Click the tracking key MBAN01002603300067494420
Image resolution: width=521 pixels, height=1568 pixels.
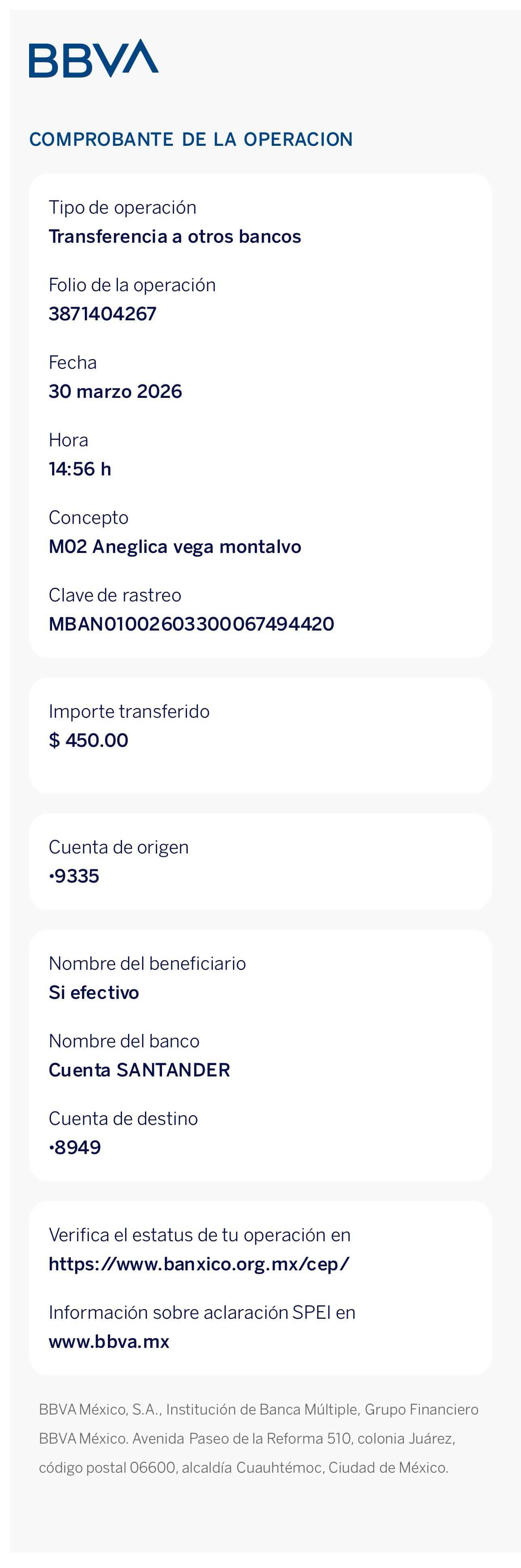191,624
